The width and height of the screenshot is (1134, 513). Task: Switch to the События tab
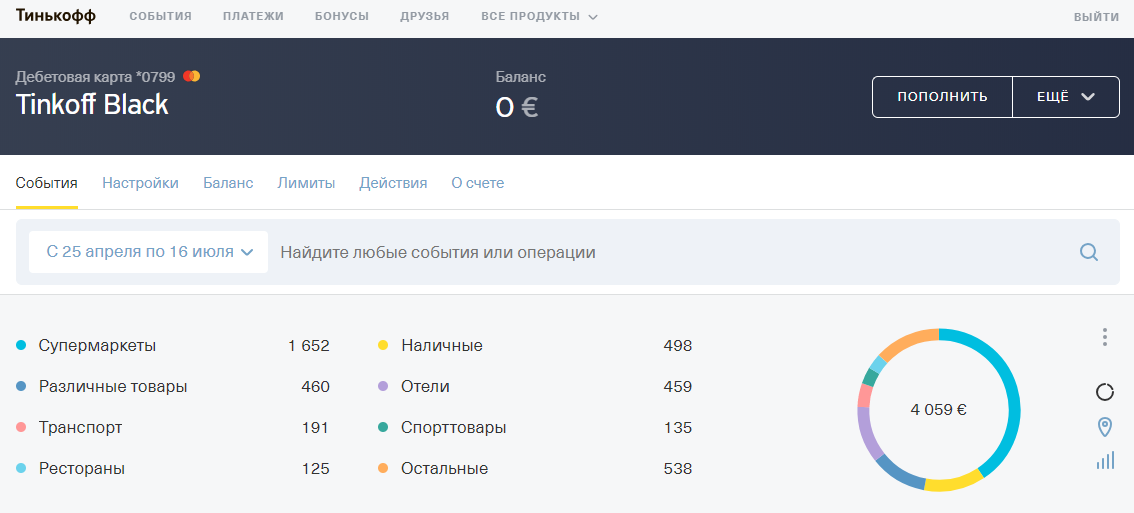pyautogui.click(x=47, y=184)
